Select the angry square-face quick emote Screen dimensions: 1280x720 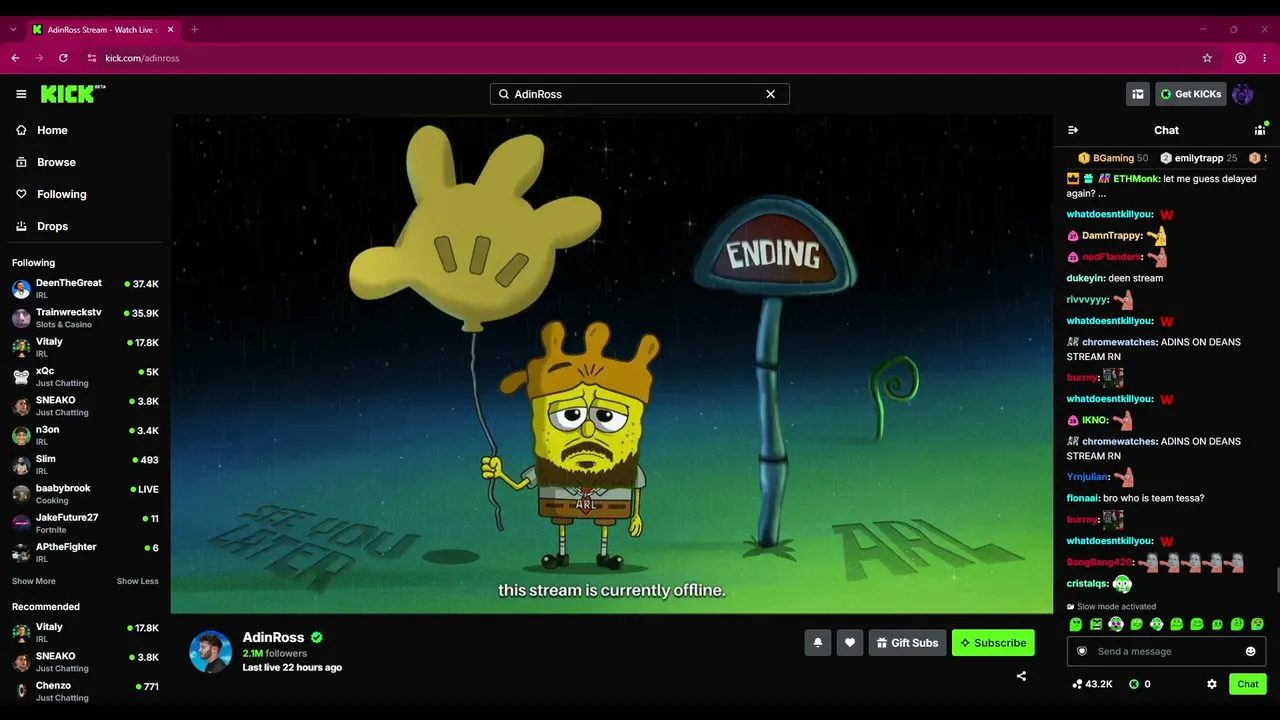[x=1096, y=624]
